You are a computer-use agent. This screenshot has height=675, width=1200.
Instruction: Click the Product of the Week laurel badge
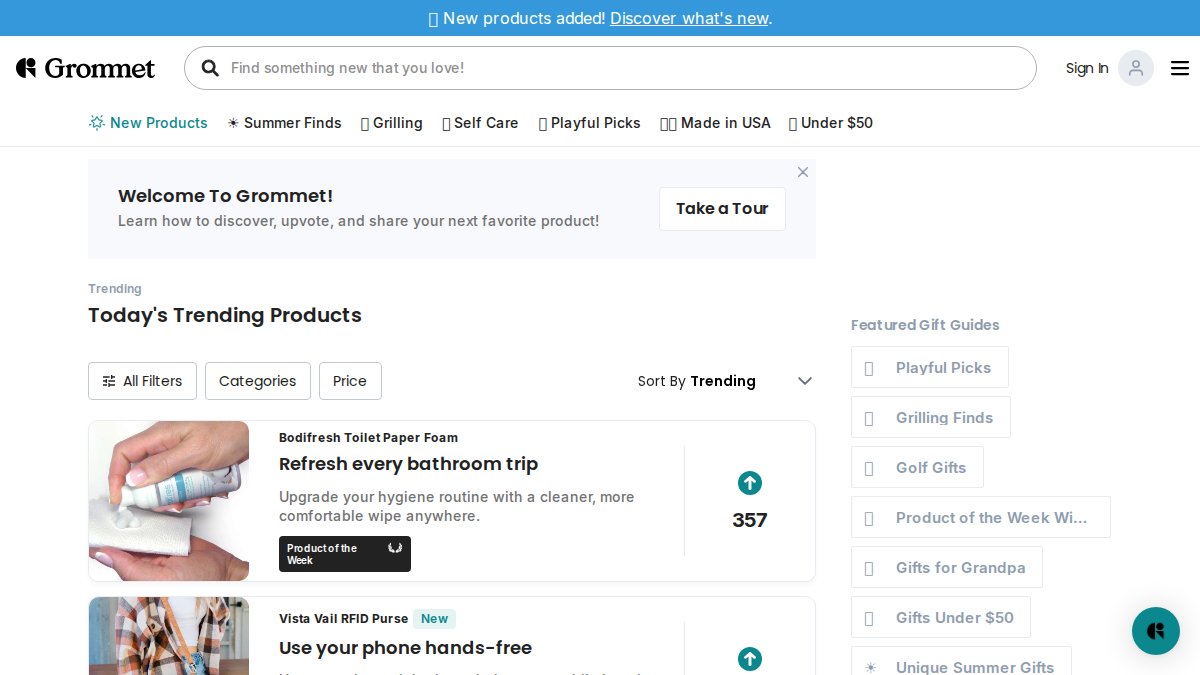click(345, 554)
